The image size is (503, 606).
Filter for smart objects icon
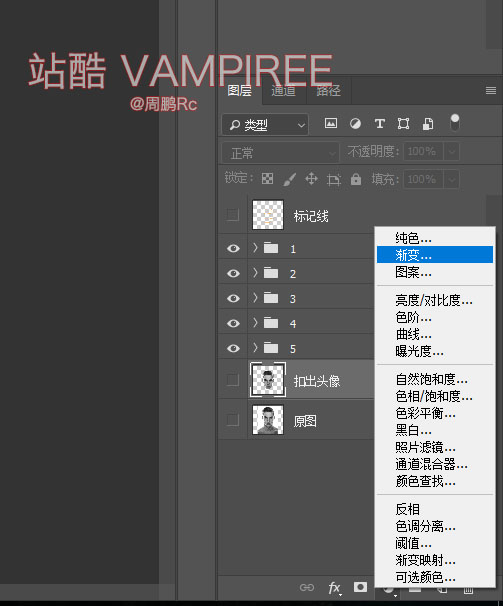pyautogui.click(x=428, y=124)
